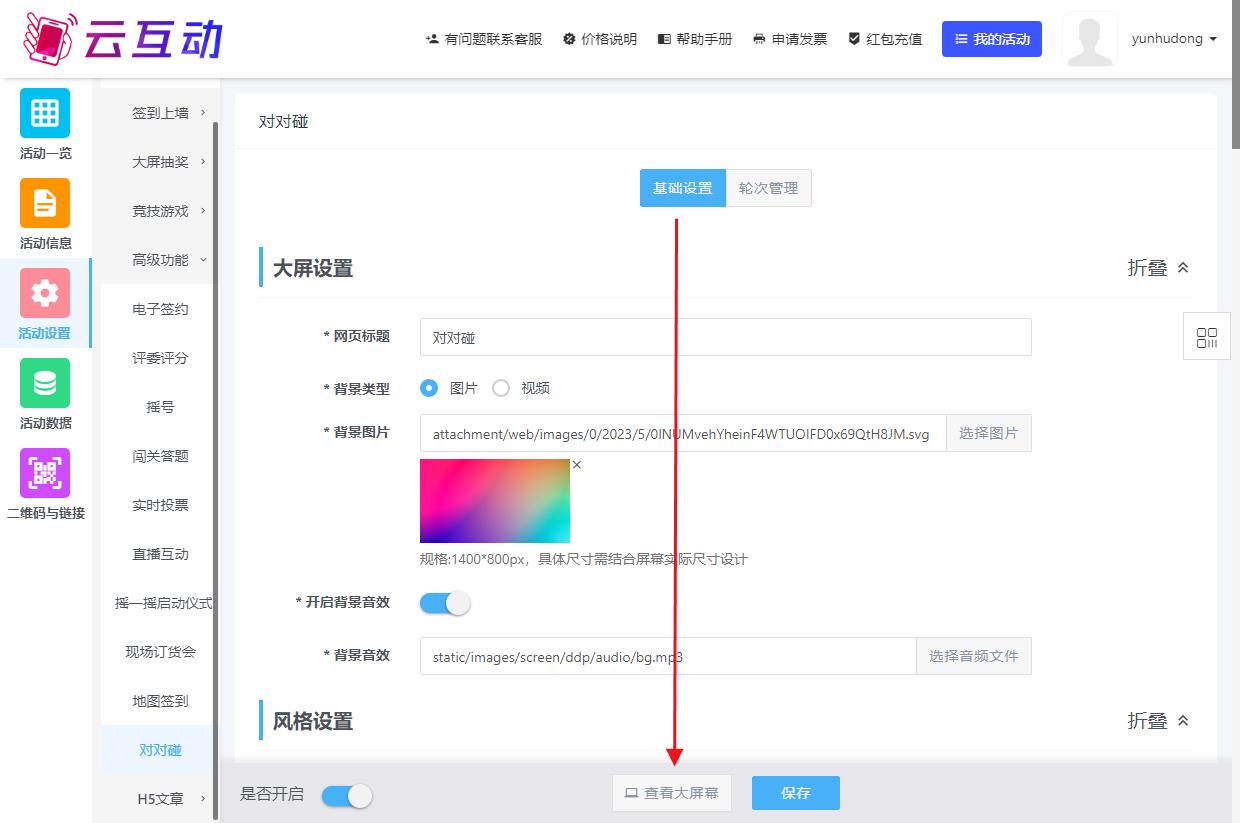Click the 网页标题 input field
This screenshot has height=823, width=1240.
click(725, 337)
